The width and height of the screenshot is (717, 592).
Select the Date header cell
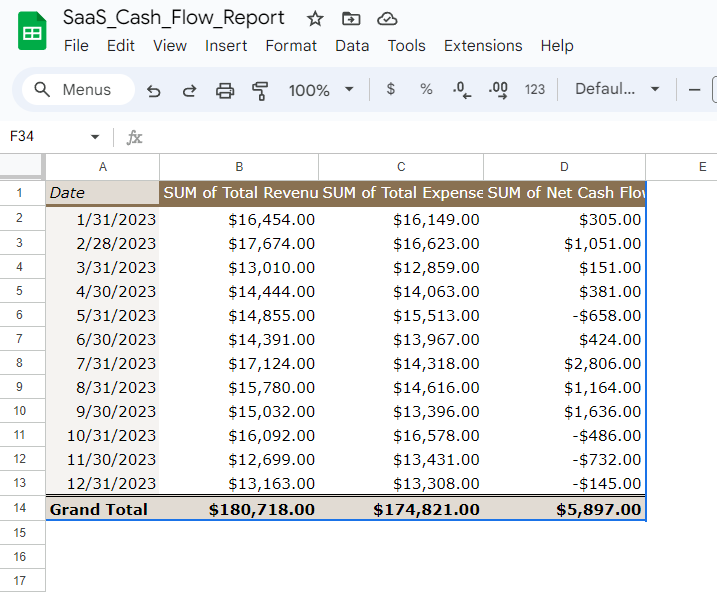pos(102,193)
